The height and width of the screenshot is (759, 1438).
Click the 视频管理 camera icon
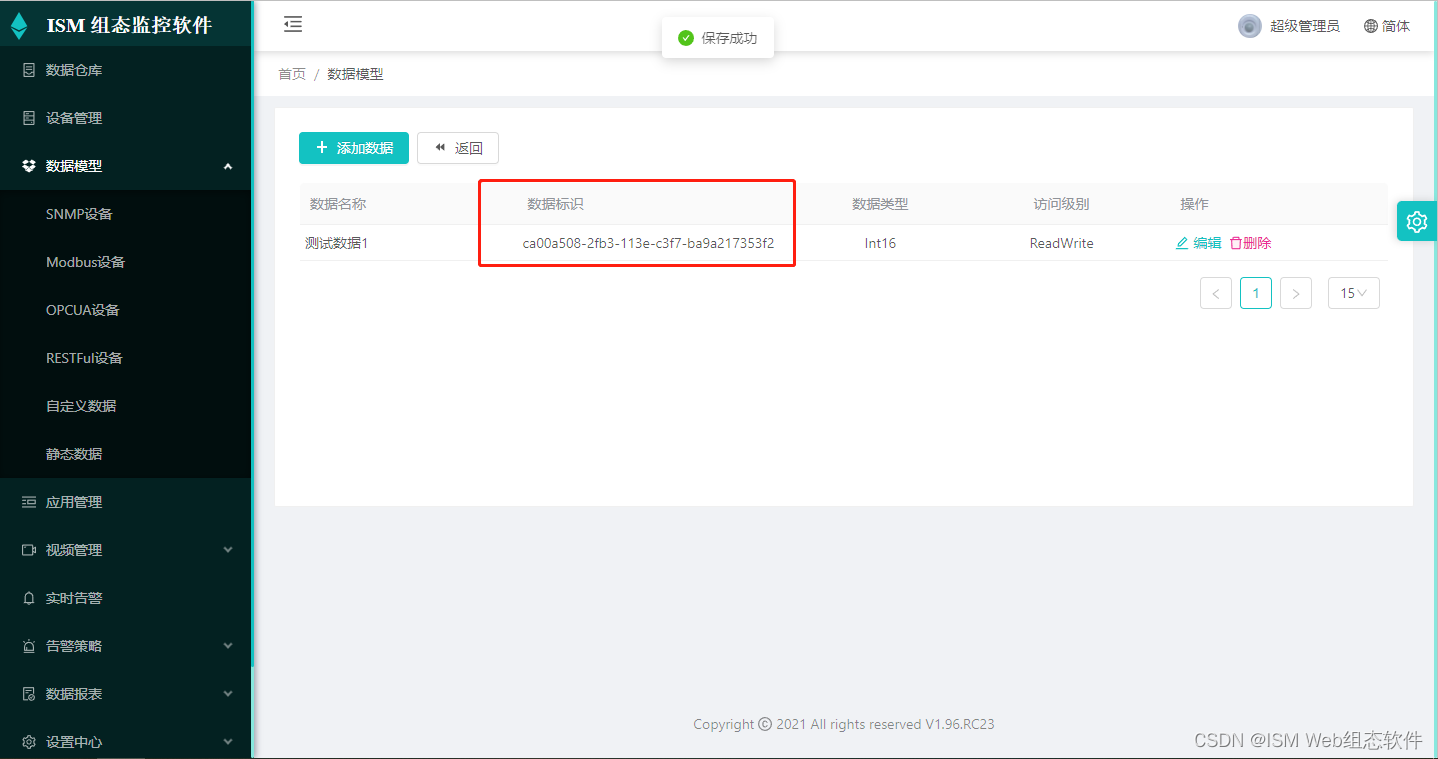point(29,550)
